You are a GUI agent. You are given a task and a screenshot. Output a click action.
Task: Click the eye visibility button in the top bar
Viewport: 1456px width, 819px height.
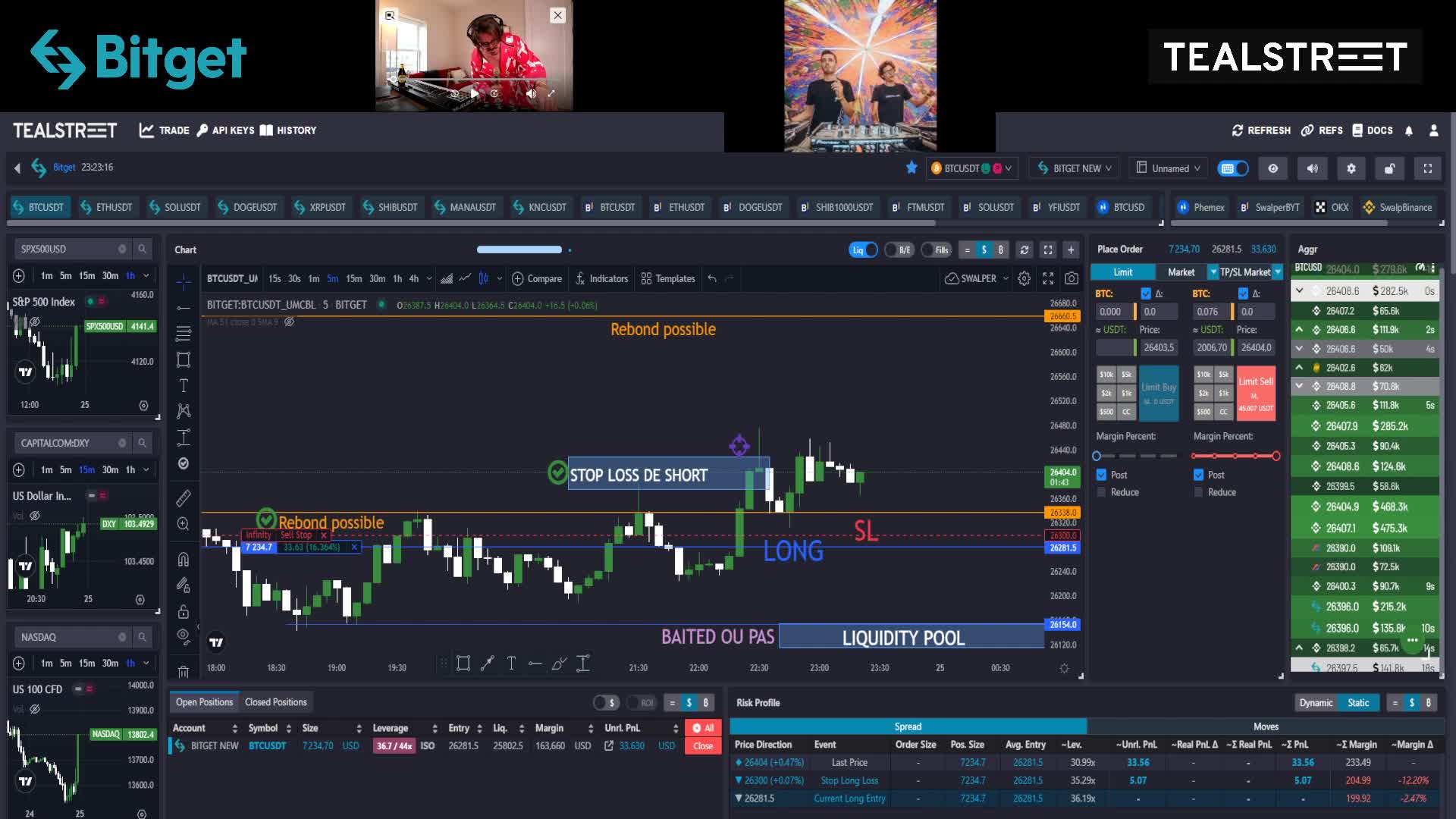pyautogui.click(x=1273, y=168)
